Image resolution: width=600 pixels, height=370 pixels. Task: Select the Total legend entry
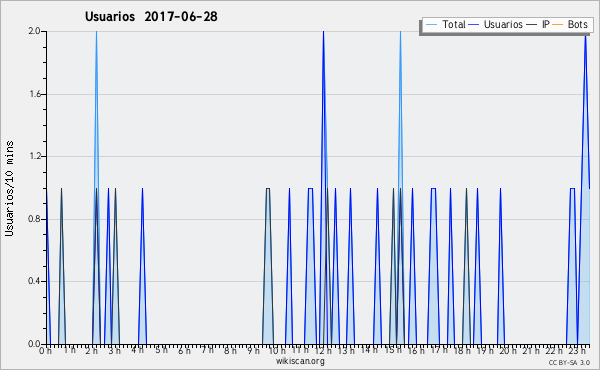click(446, 25)
